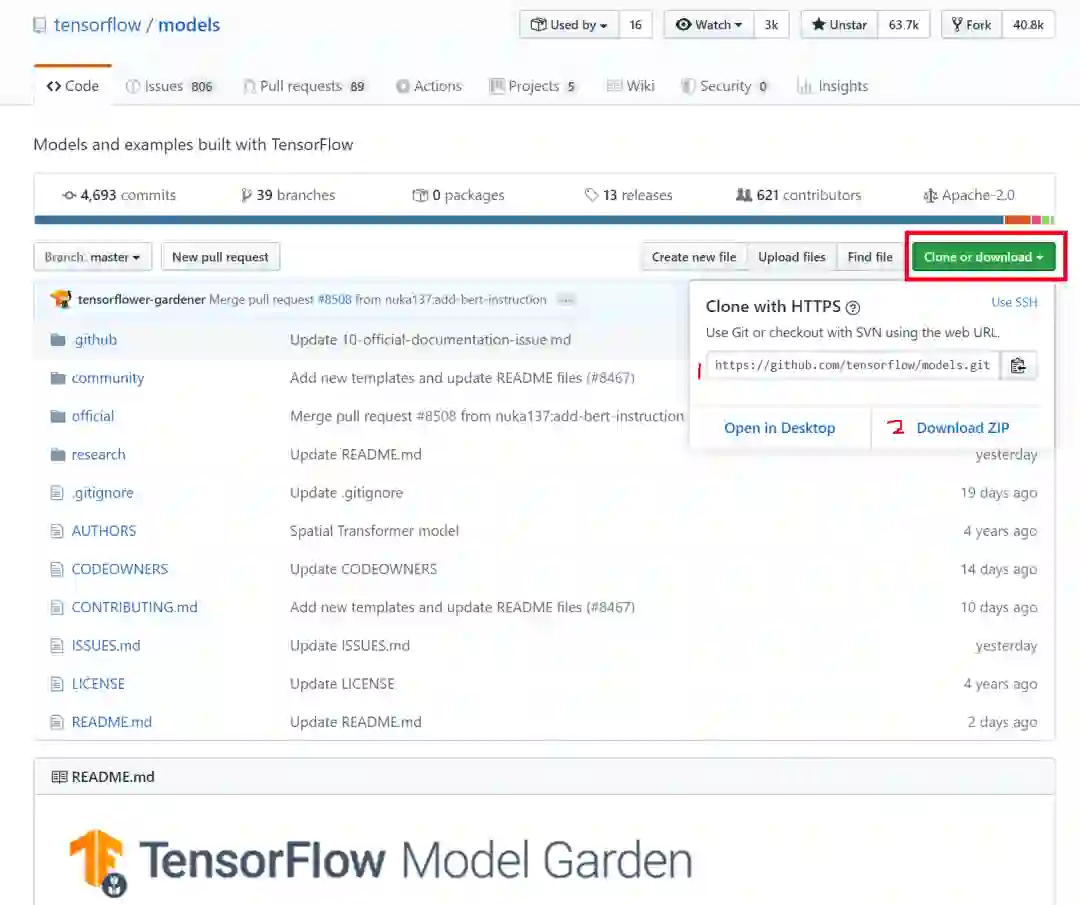The image size is (1080, 905).
Task: Click the official folder icon
Action: point(58,416)
